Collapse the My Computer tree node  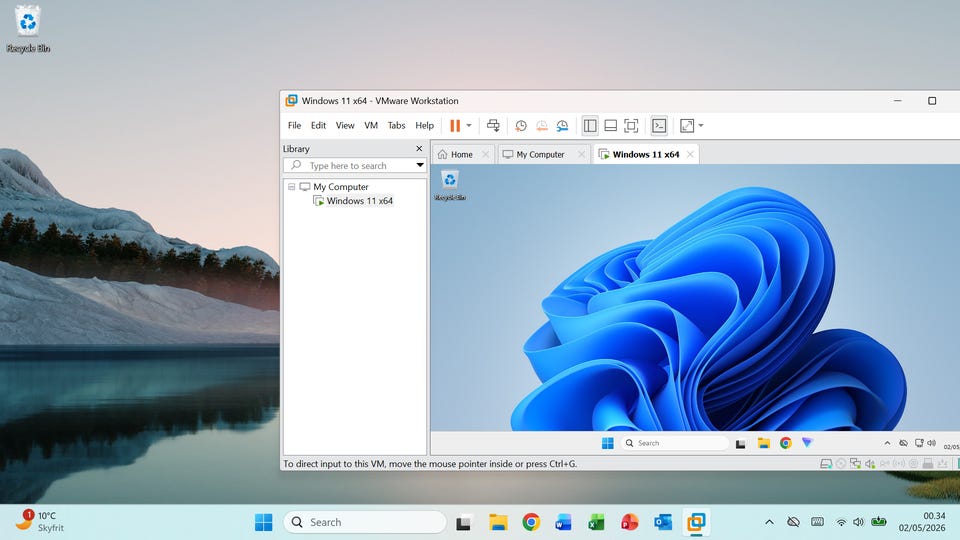point(291,187)
